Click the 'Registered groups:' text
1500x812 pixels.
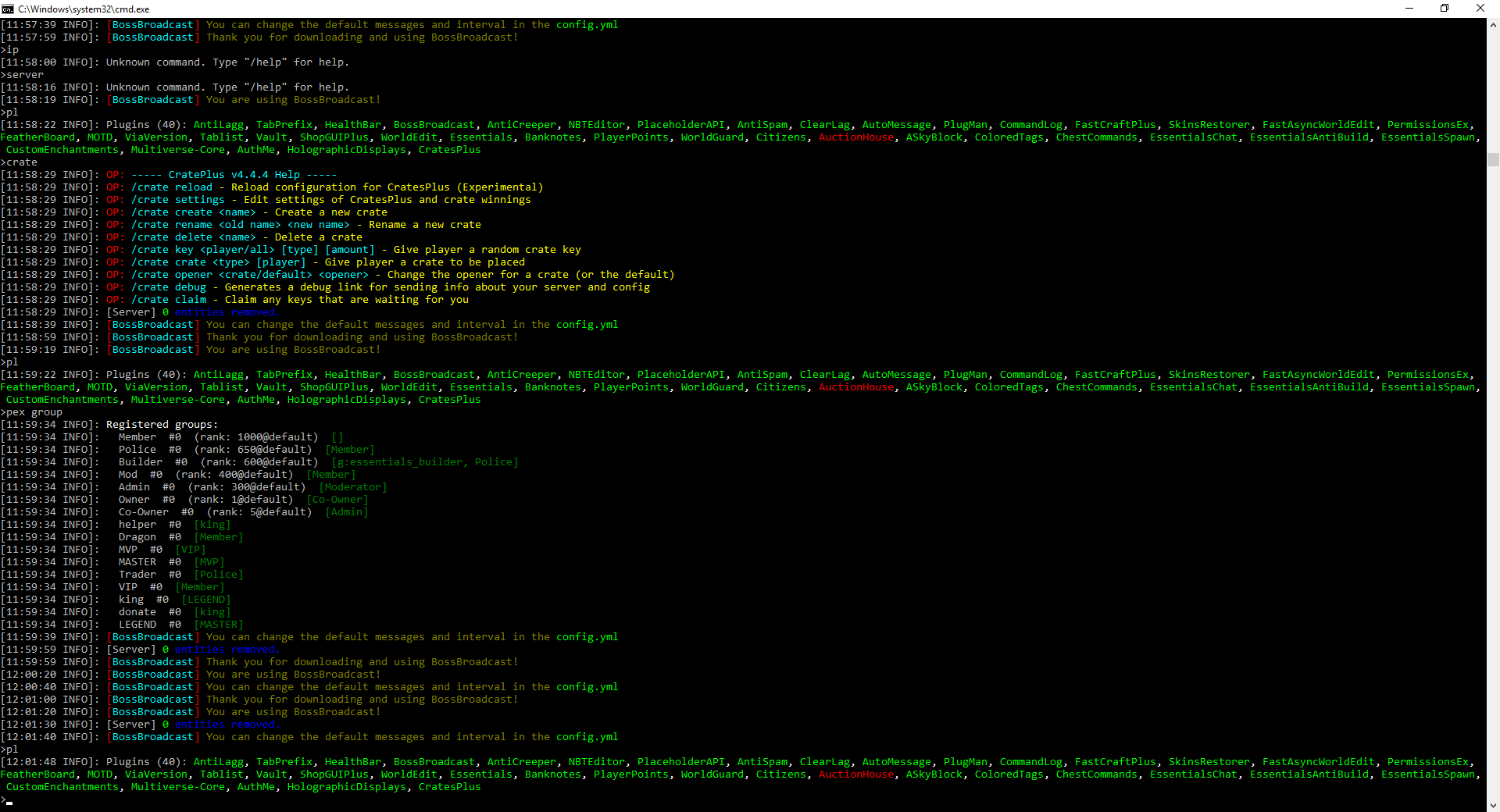pyautogui.click(x=162, y=425)
